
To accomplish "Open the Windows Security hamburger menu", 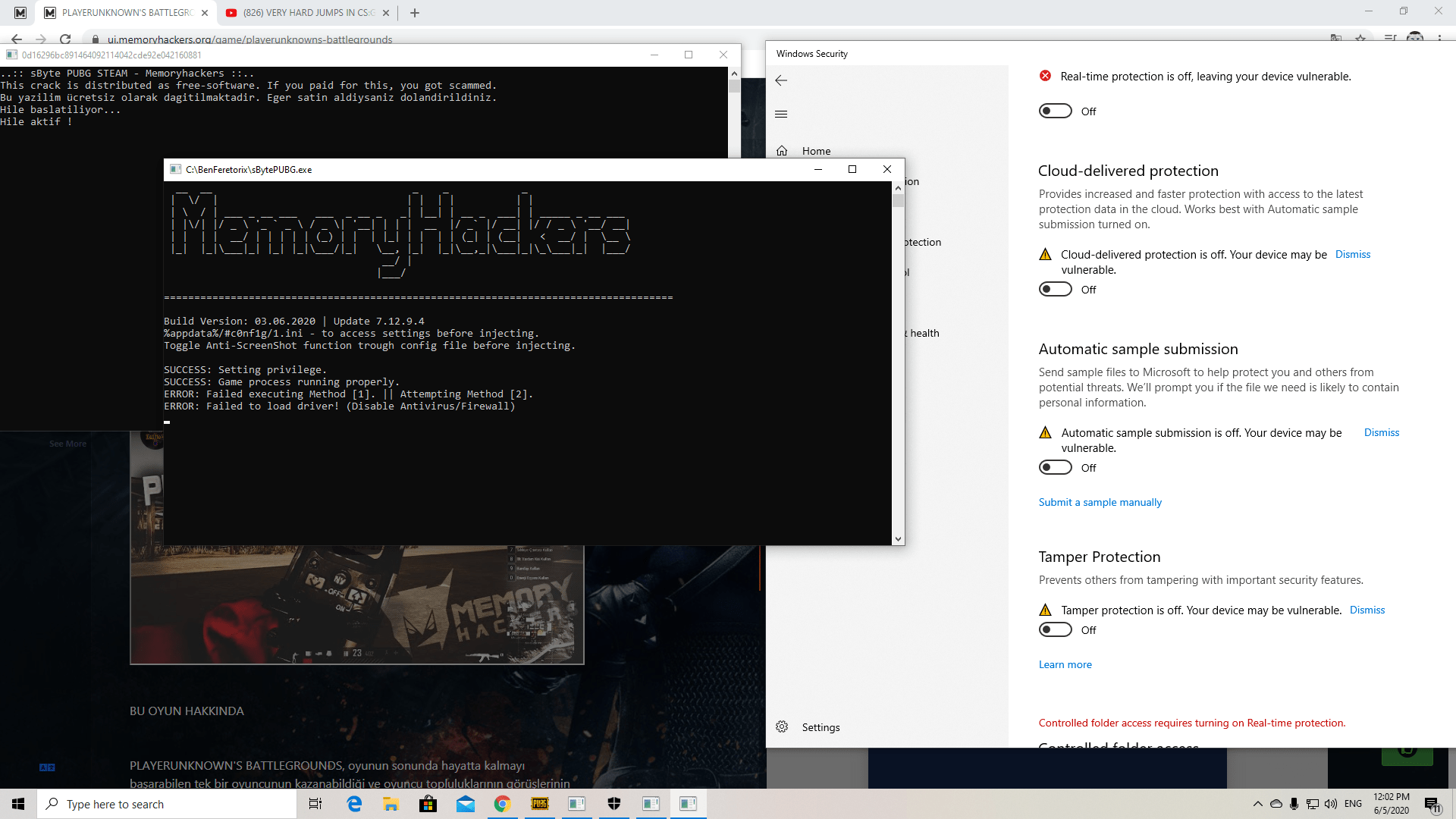I will [x=781, y=114].
